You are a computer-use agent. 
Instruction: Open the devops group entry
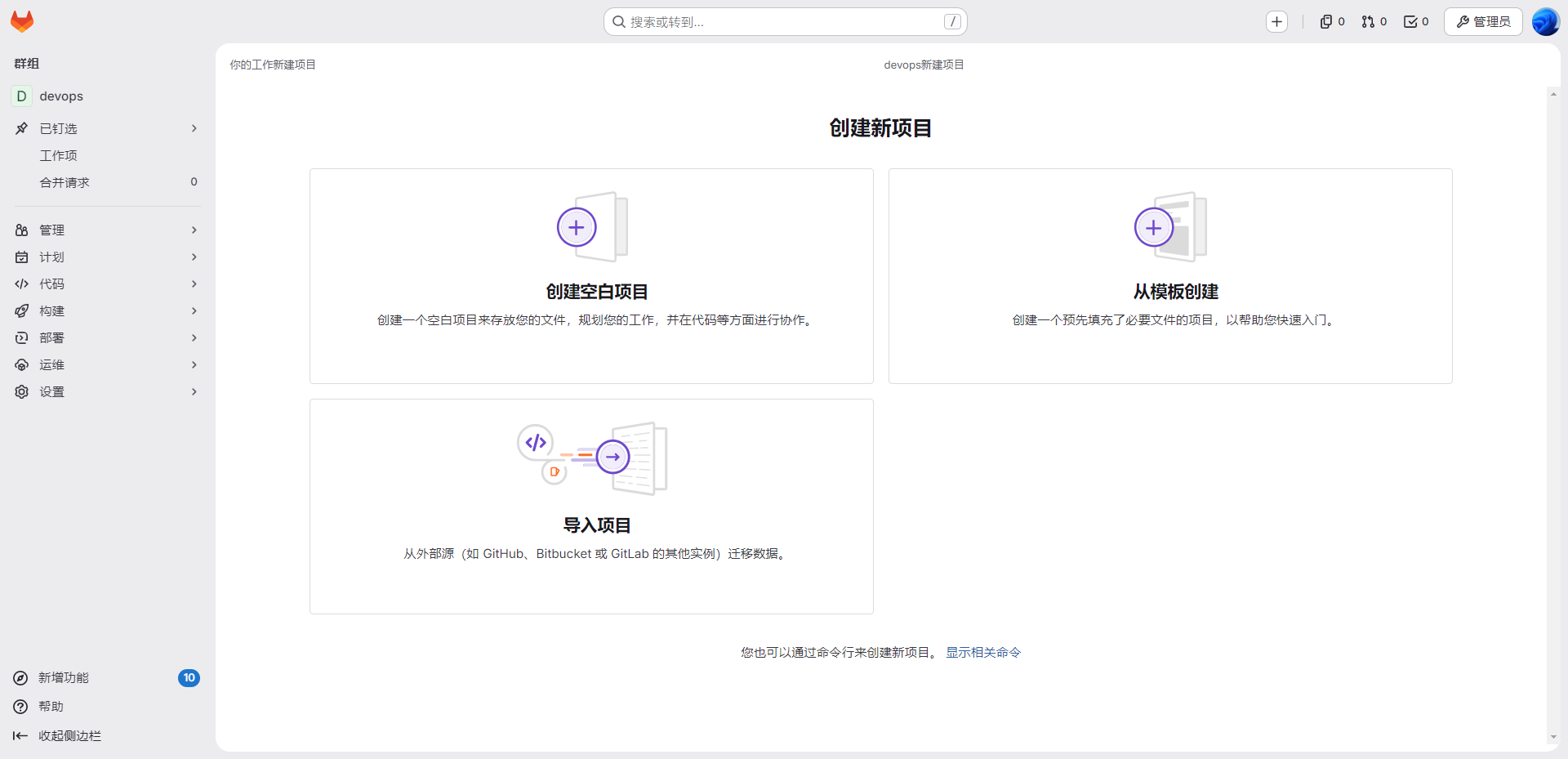[x=106, y=96]
